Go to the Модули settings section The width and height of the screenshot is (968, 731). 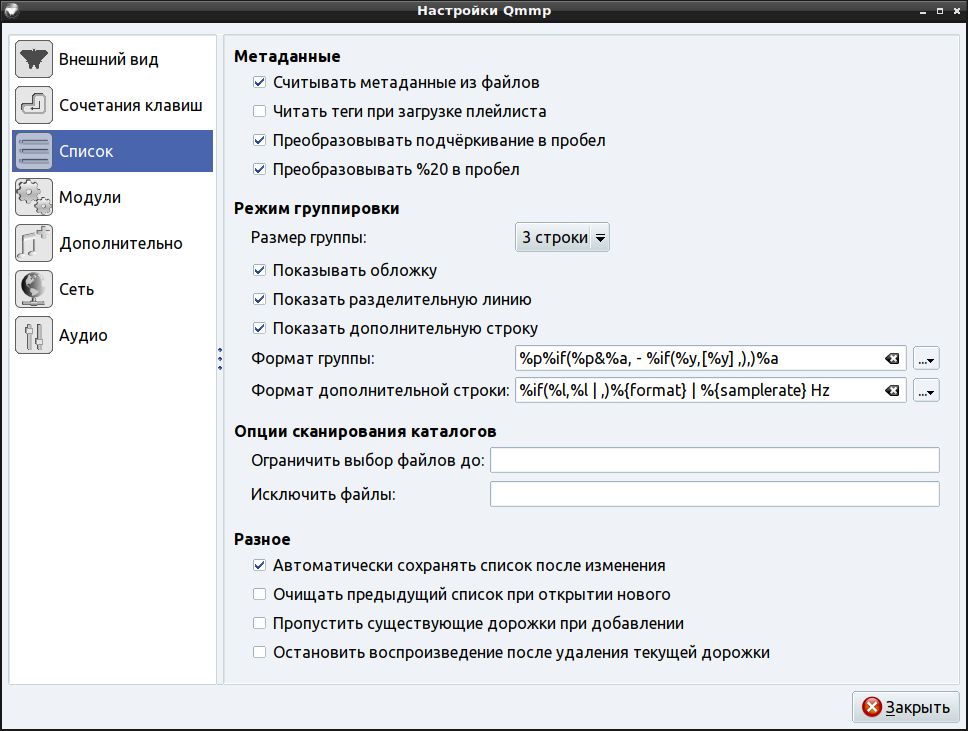point(90,198)
